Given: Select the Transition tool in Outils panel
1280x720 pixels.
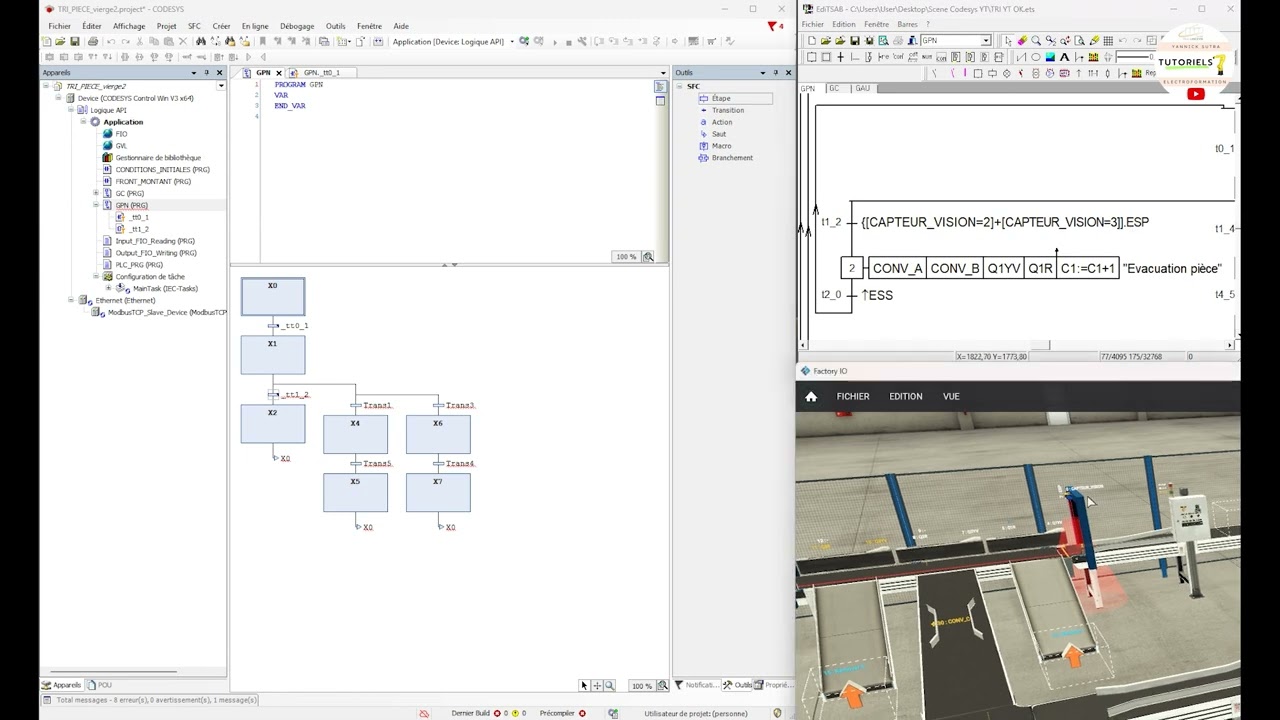Looking at the screenshot, I should tap(721, 110).
